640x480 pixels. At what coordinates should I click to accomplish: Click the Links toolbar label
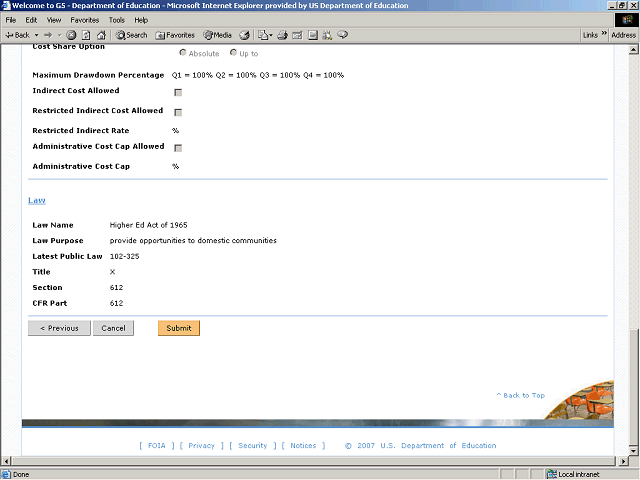point(590,35)
